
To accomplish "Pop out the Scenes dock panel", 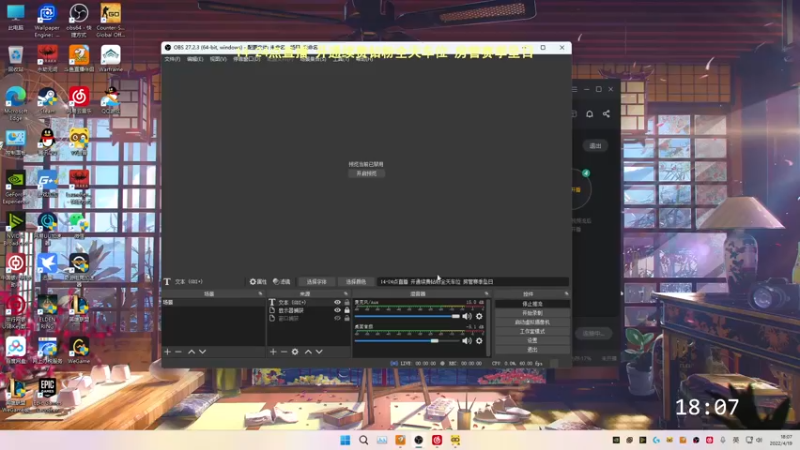I will (x=260, y=294).
